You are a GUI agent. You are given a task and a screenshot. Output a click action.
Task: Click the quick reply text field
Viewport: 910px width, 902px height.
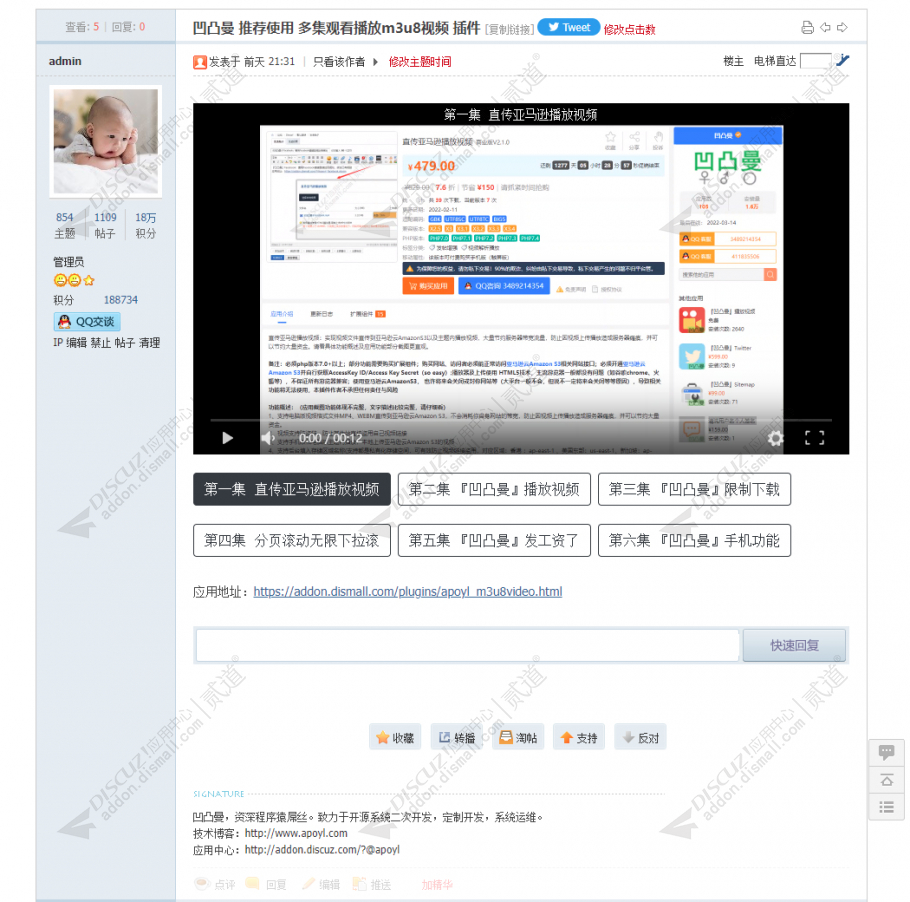point(467,645)
